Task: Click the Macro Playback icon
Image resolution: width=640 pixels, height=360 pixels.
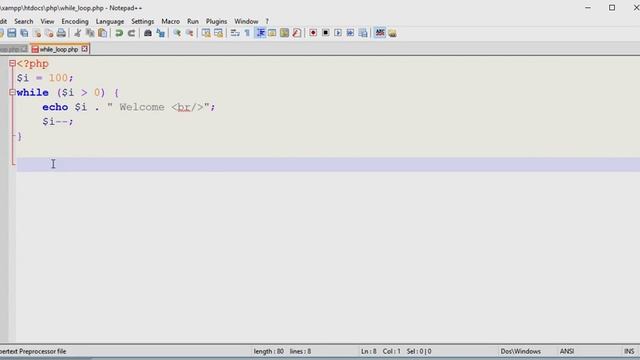Action: click(x=338, y=33)
